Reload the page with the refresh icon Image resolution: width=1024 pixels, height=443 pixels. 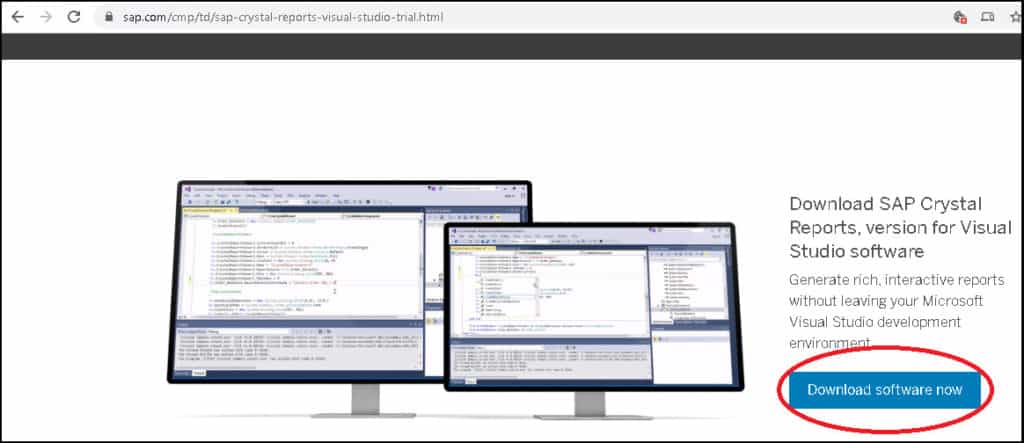point(74,17)
